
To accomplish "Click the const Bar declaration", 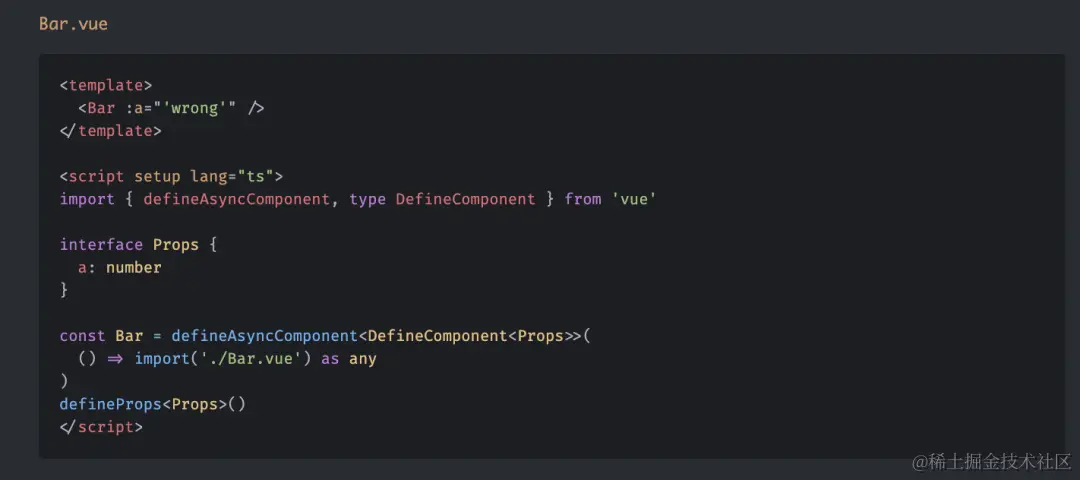I will 101,336.
